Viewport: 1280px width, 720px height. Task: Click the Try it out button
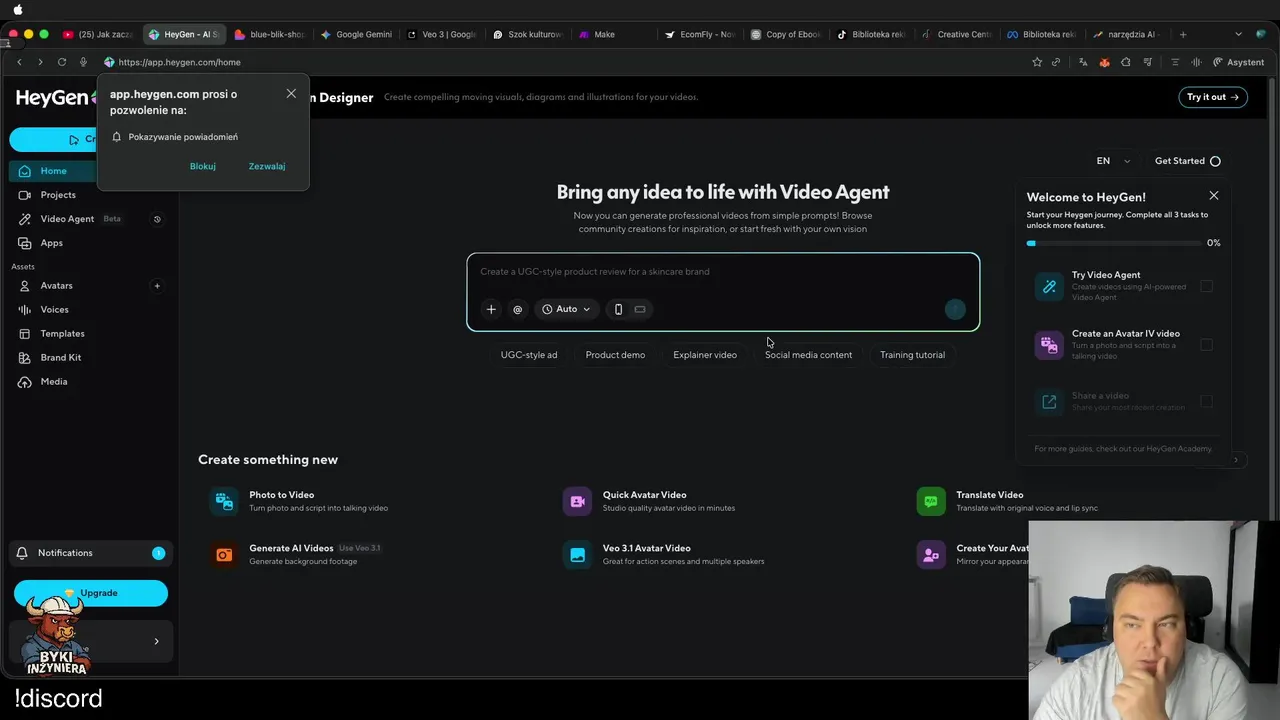(1213, 97)
